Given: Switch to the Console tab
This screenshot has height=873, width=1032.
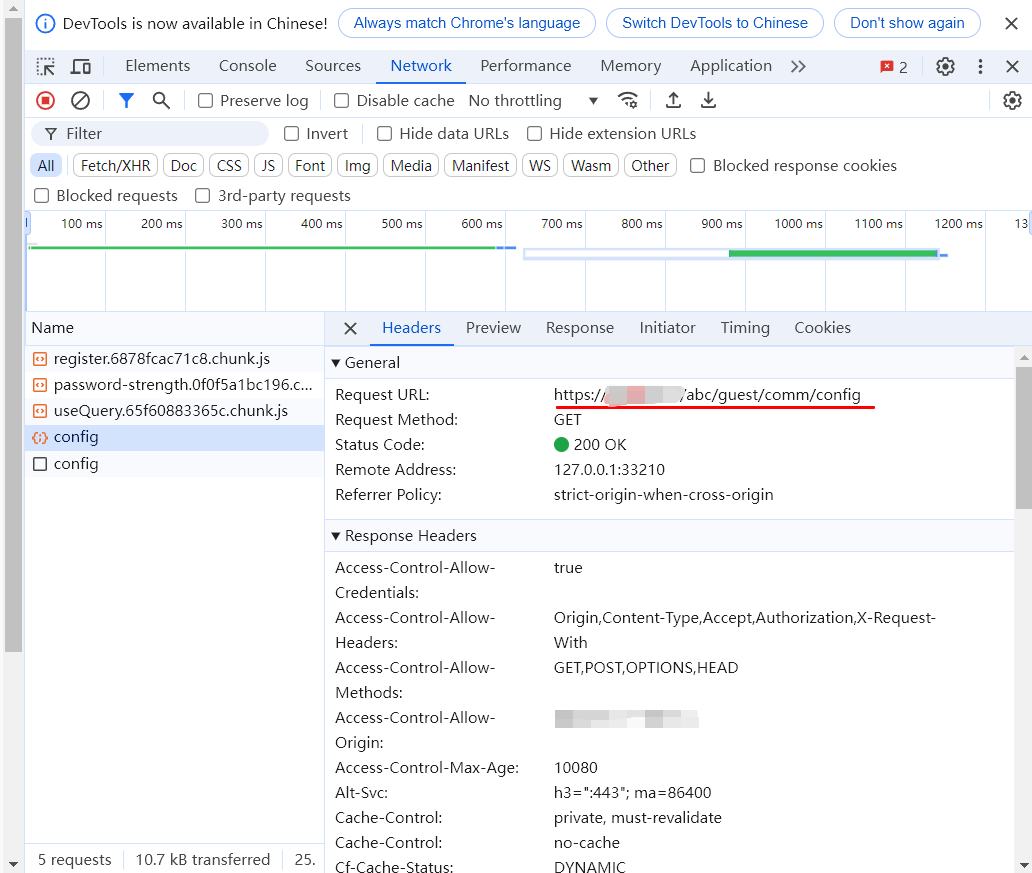Looking at the screenshot, I should (x=247, y=66).
